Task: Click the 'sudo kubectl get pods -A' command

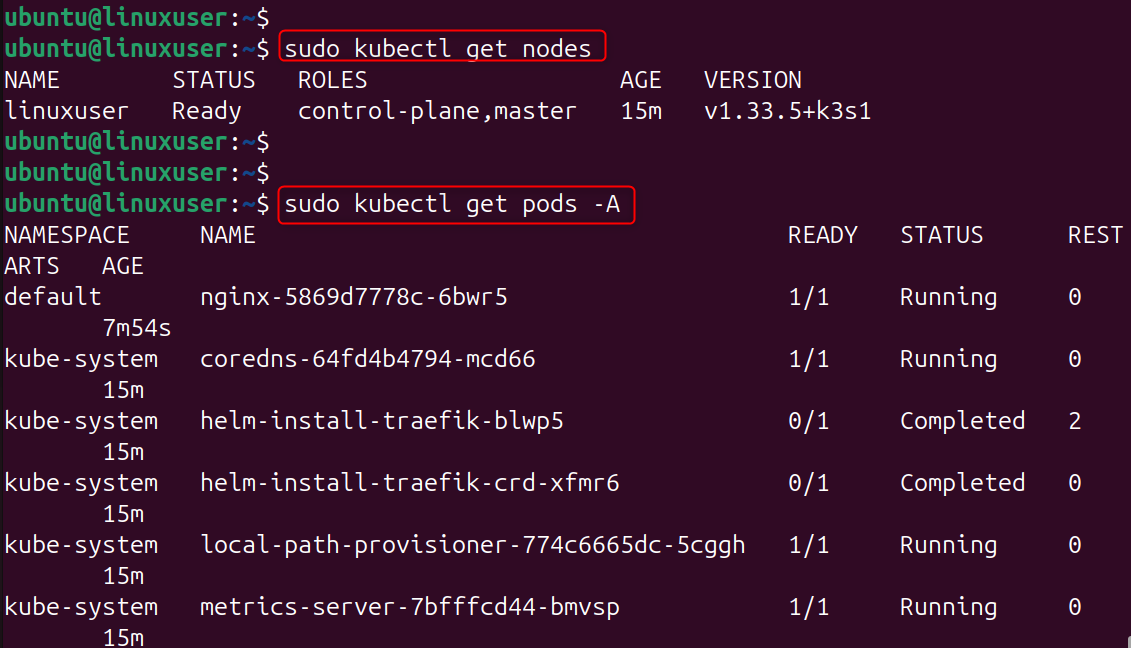Action: pos(452,204)
